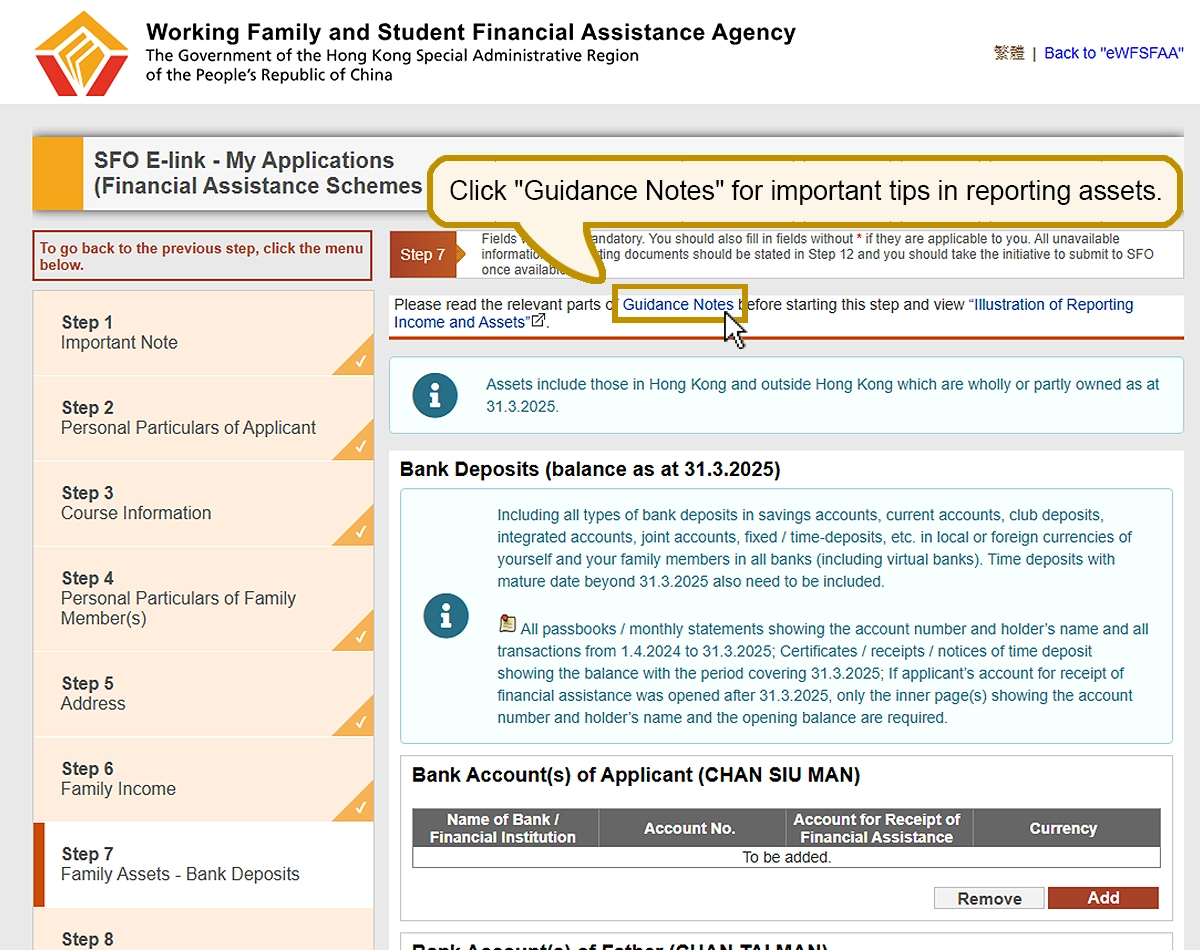Click the info icon beside assets notice
The width and height of the screenshot is (1200, 950).
pyautogui.click(x=435, y=396)
